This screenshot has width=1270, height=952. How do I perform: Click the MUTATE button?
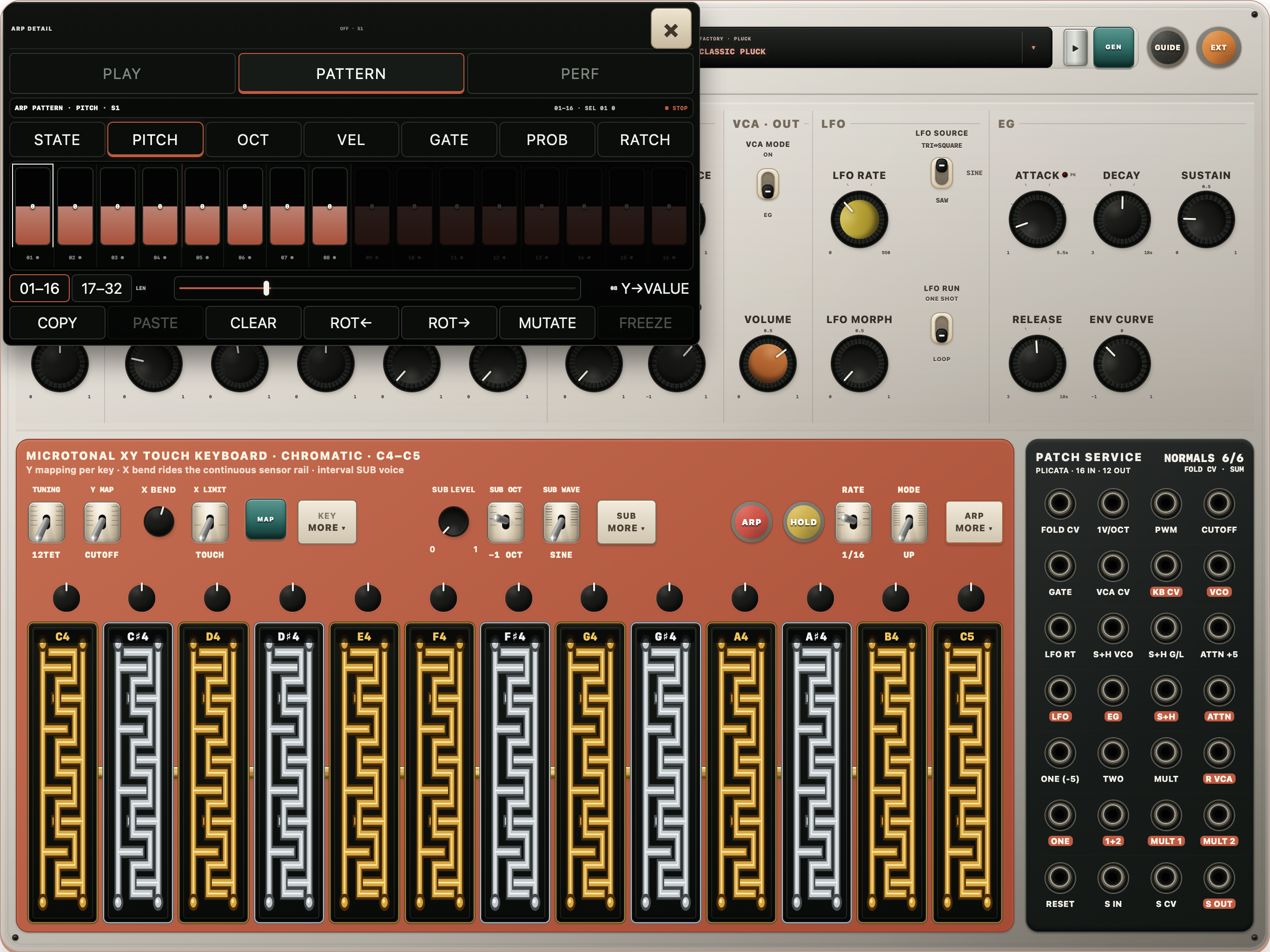pyautogui.click(x=547, y=323)
